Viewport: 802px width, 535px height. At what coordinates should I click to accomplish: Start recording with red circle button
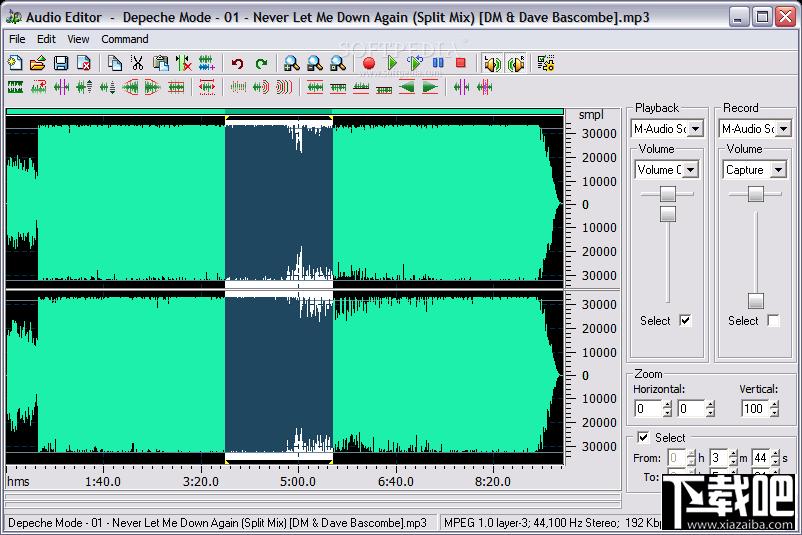369,63
